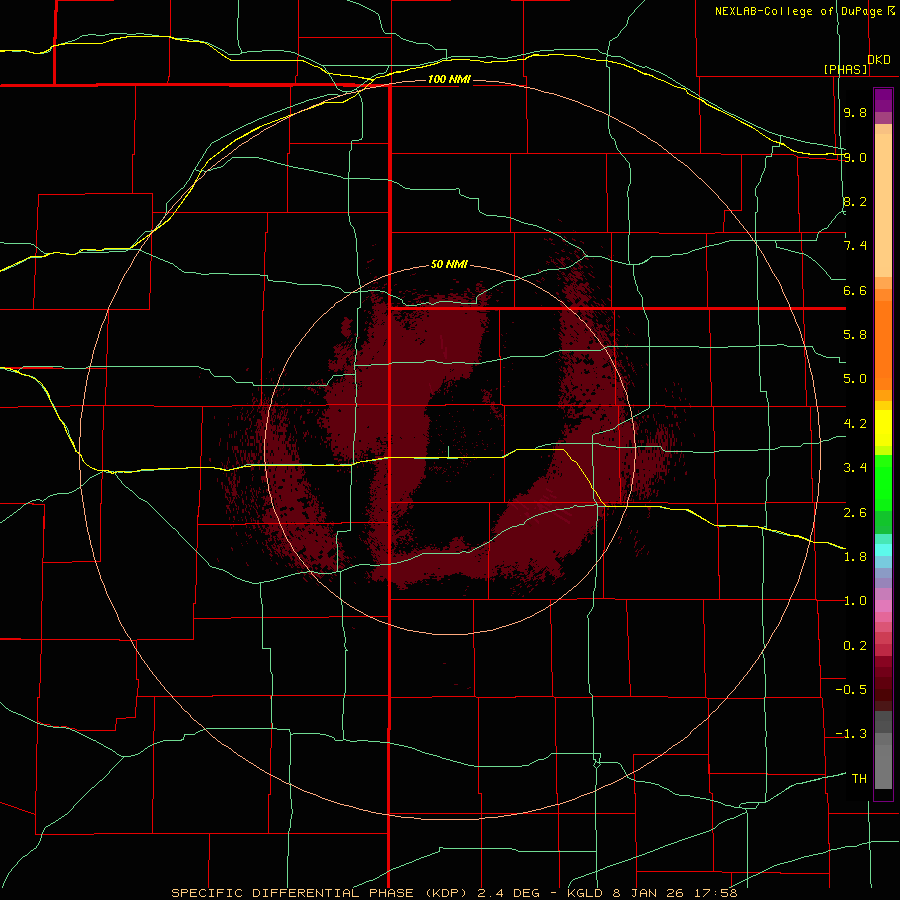Click the 1.0 value on the color scale
Viewport: 900px width, 900px height.
click(855, 601)
